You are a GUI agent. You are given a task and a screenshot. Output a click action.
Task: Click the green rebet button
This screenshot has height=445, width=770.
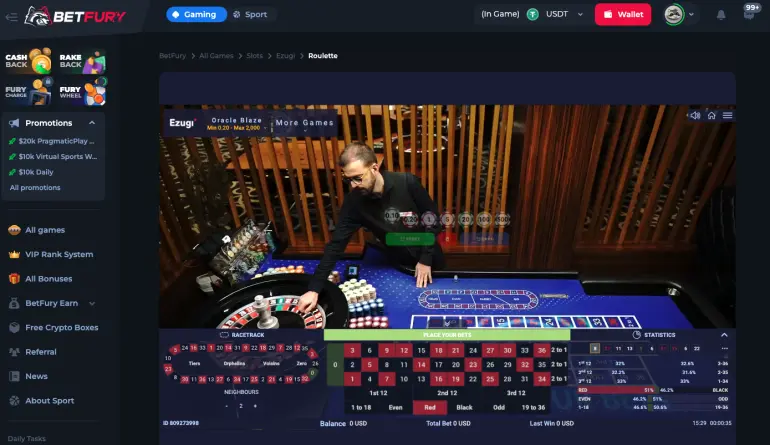[x=410, y=239]
